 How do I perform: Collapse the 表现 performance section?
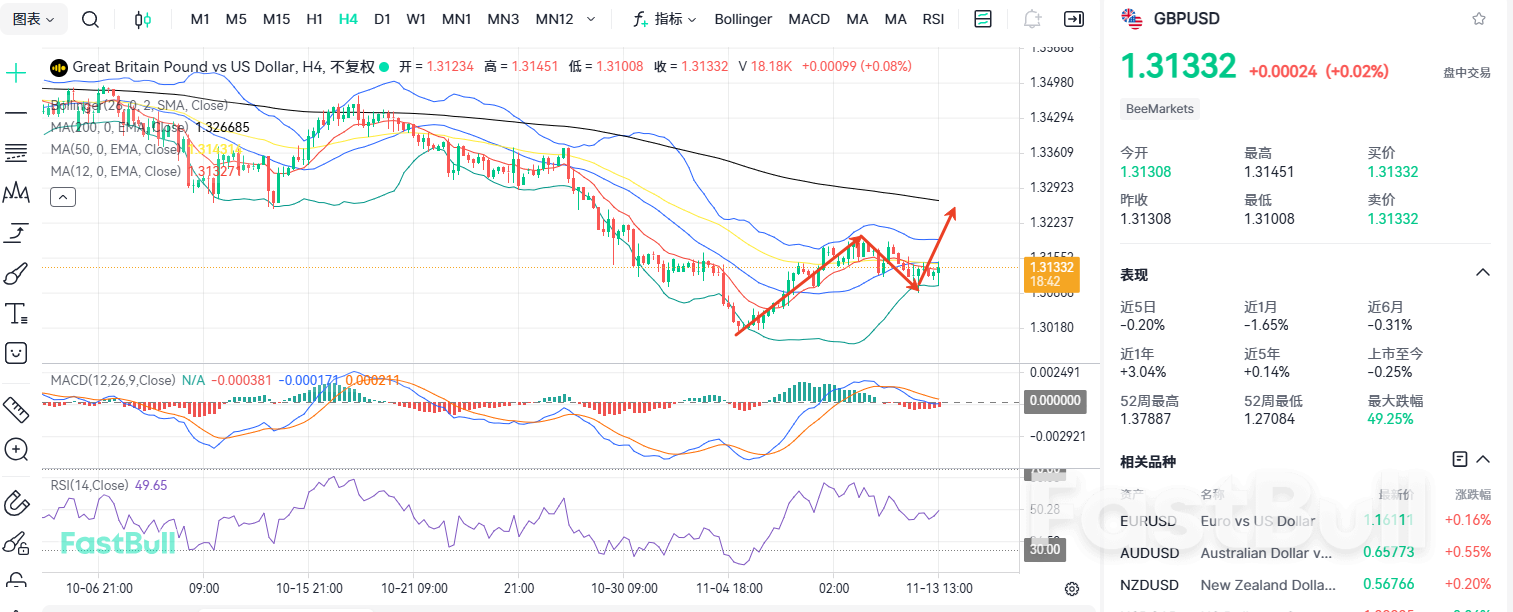tap(1483, 273)
